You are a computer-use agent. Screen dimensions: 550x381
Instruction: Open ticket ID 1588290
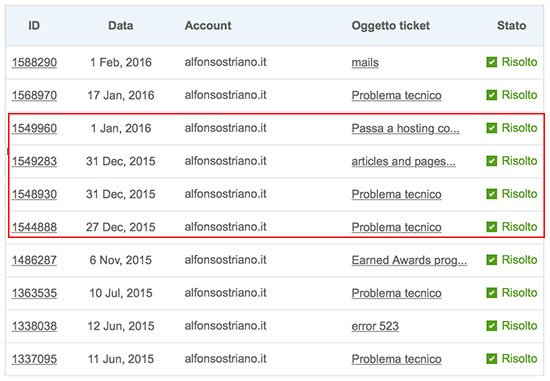pyautogui.click(x=34, y=62)
